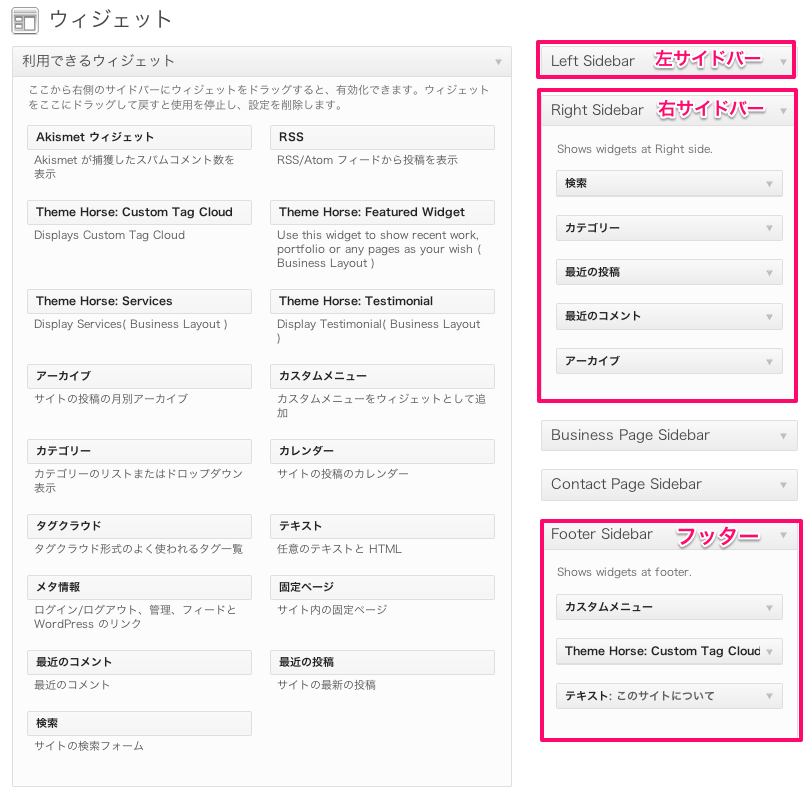Select the available 検索 widget
This screenshot has width=809, height=804.
point(139,723)
